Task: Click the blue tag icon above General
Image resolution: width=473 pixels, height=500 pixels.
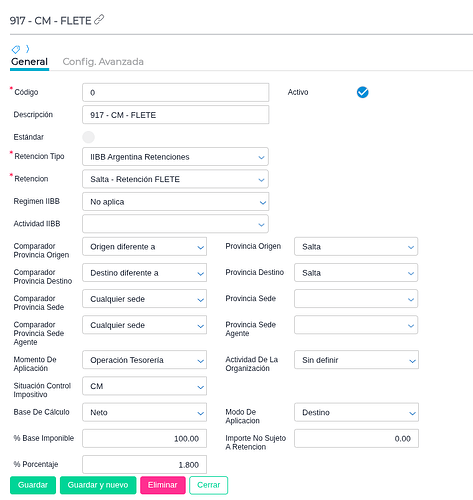Action: pos(16,50)
